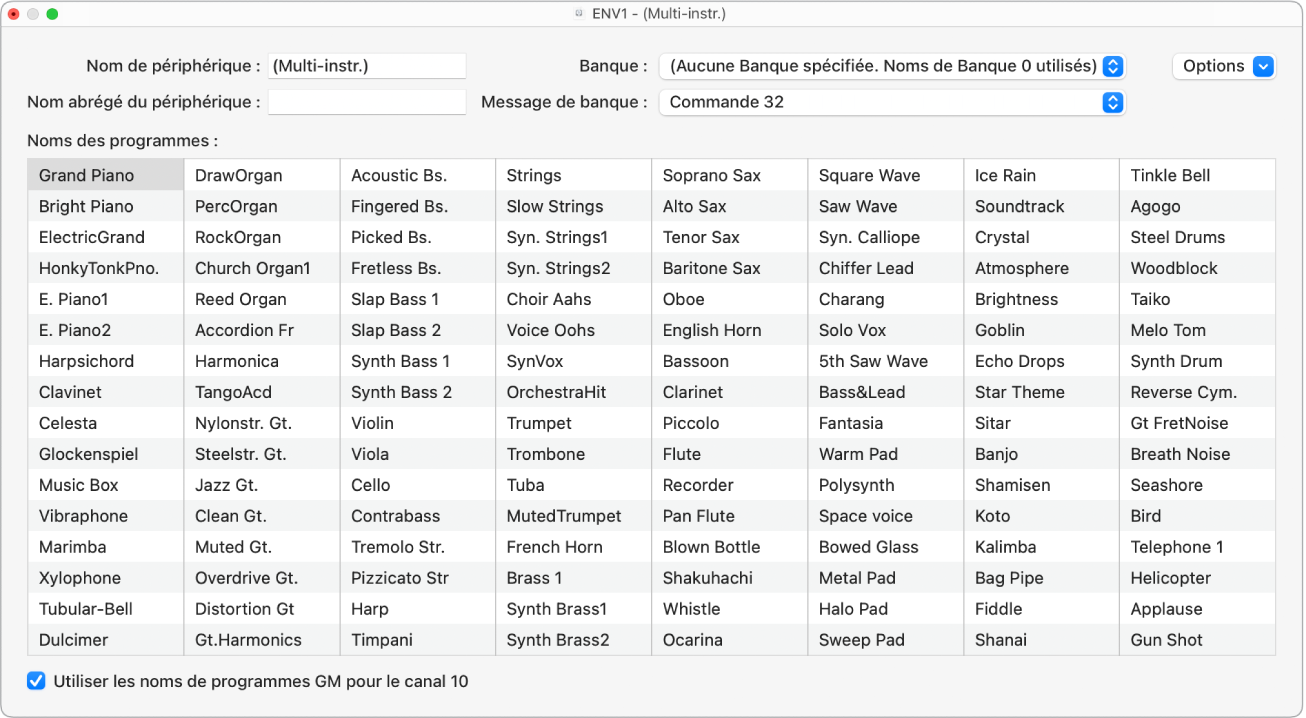Image resolution: width=1306 pixels, height=718 pixels.
Task: Open the Options pop-up menu
Action: pos(1223,67)
